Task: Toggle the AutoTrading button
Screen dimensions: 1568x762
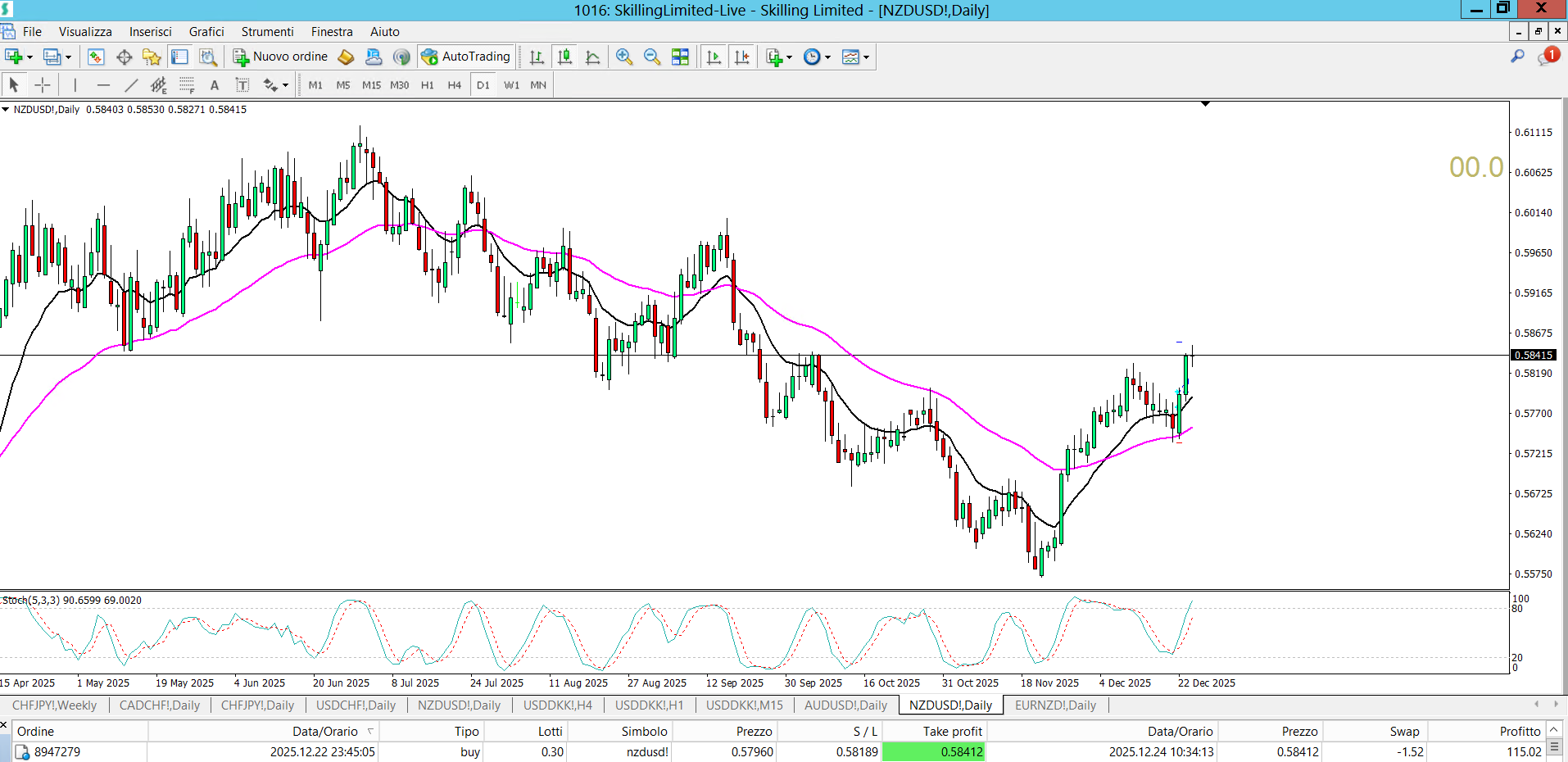Action: 465,57
